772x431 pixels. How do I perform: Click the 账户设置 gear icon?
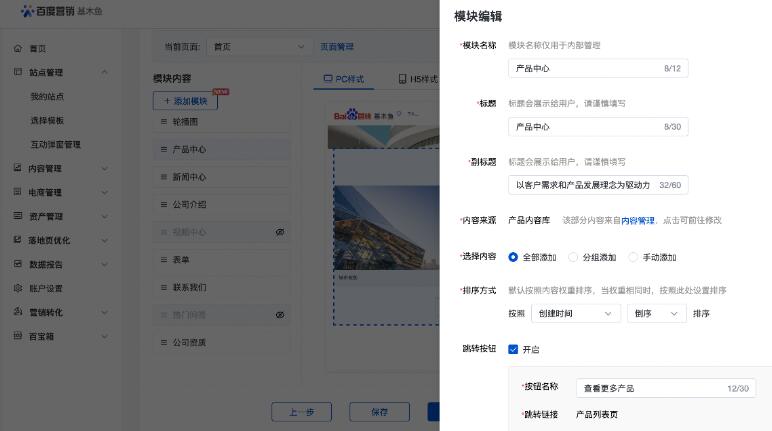click(18, 288)
